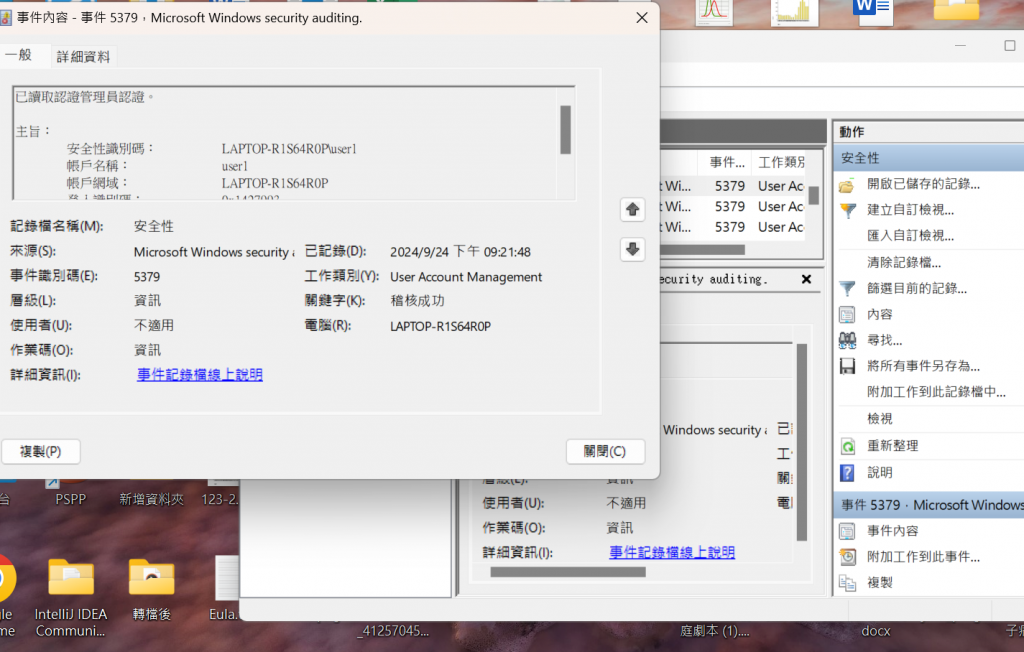Click preview pane vertical scrollbar
The height and width of the screenshot is (652, 1024).
click(x=801, y=442)
